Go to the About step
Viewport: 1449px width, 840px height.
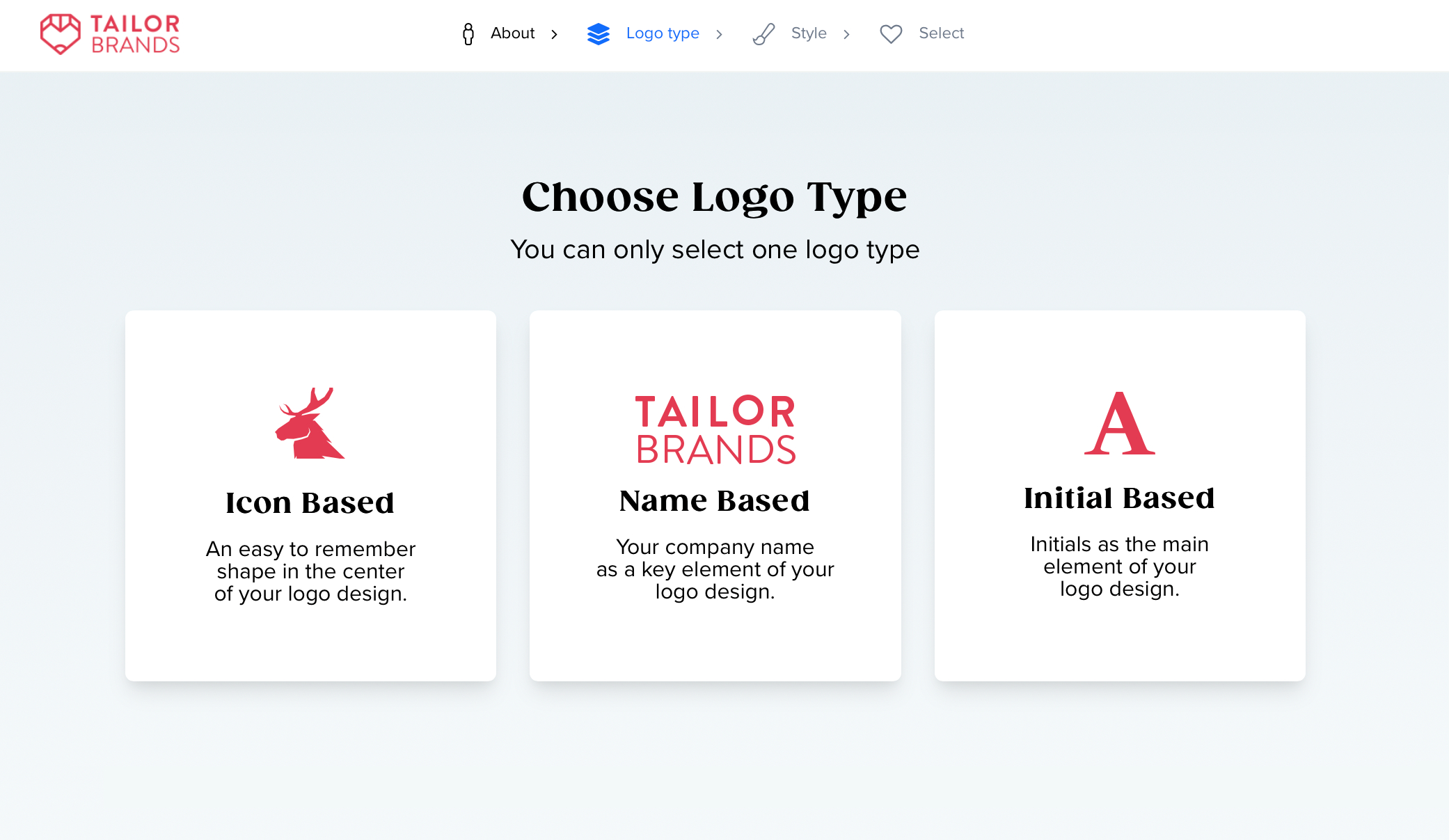(512, 33)
